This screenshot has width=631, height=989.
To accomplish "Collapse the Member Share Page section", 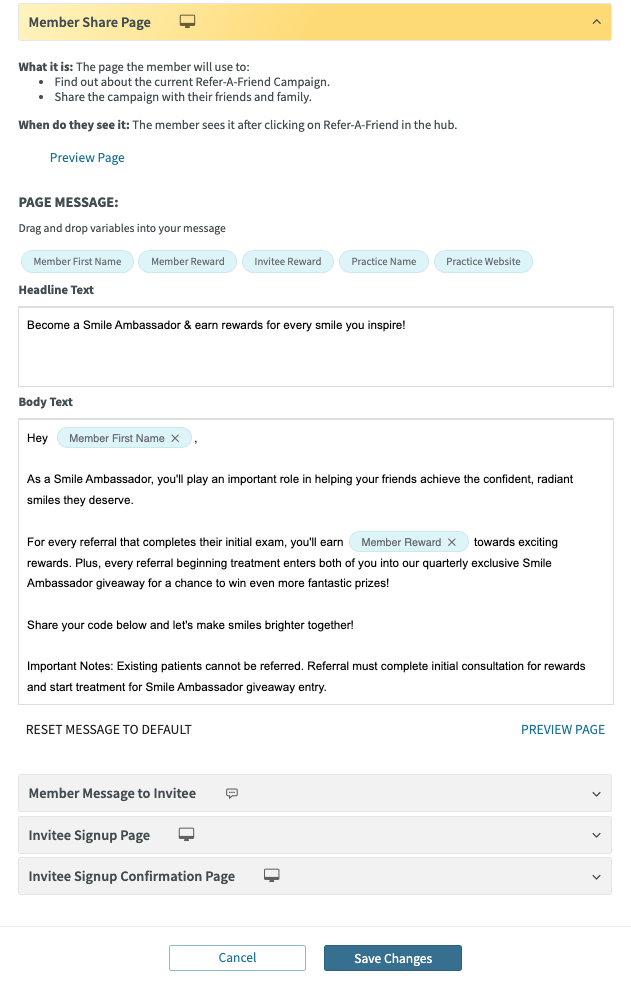I will click(x=597, y=21).
